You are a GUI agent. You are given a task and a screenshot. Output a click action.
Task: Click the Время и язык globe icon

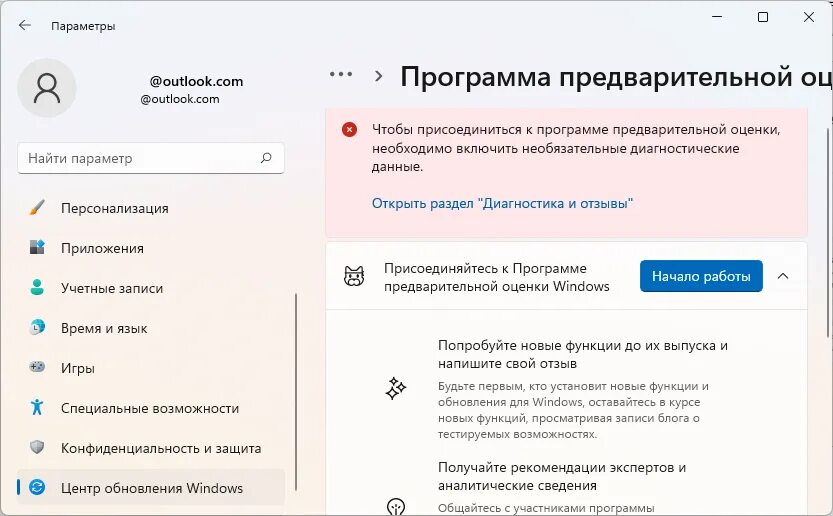click(37, 327)
